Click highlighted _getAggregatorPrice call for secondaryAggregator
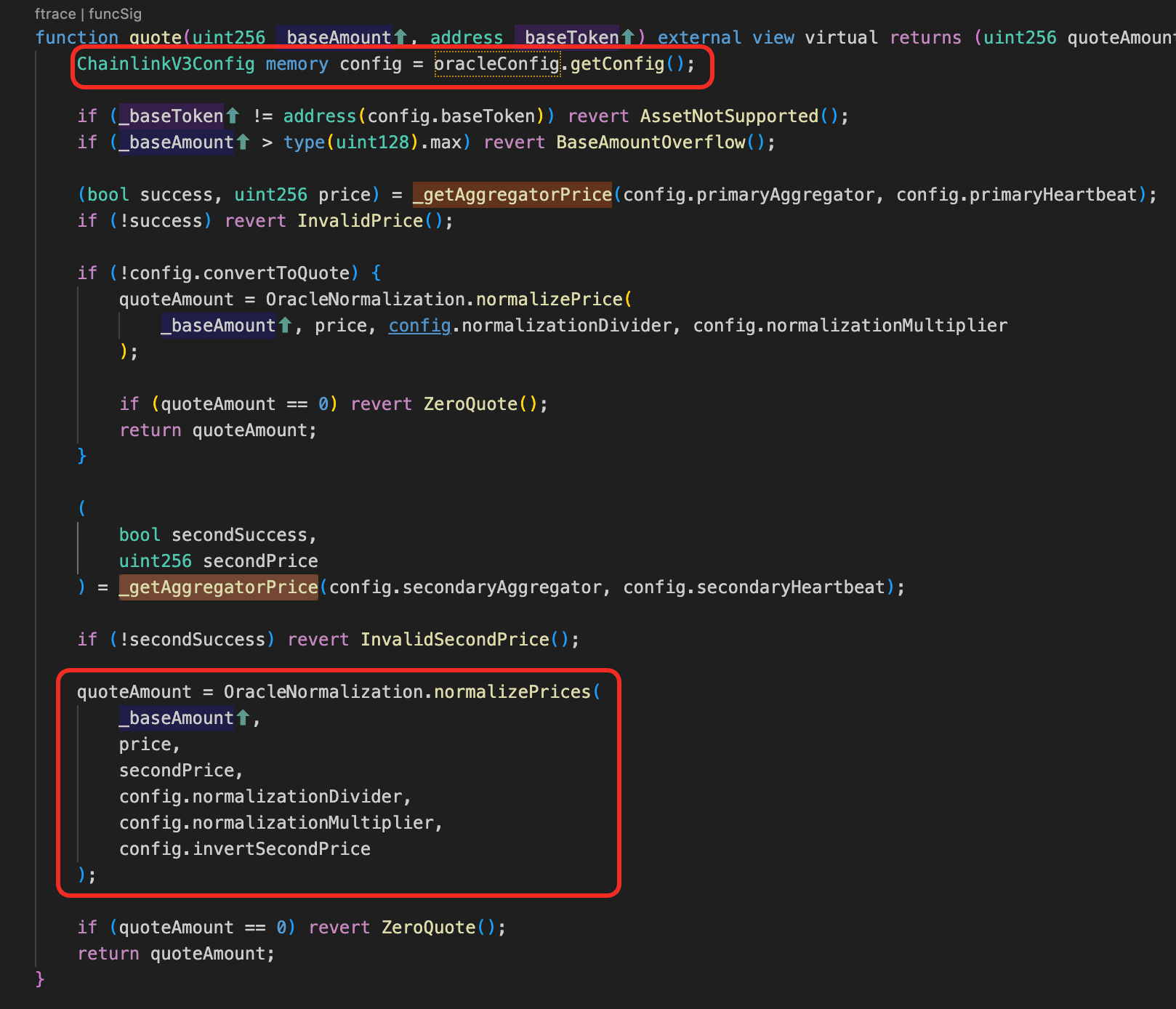The image size is (1176, 1009). tap(219, 587)
